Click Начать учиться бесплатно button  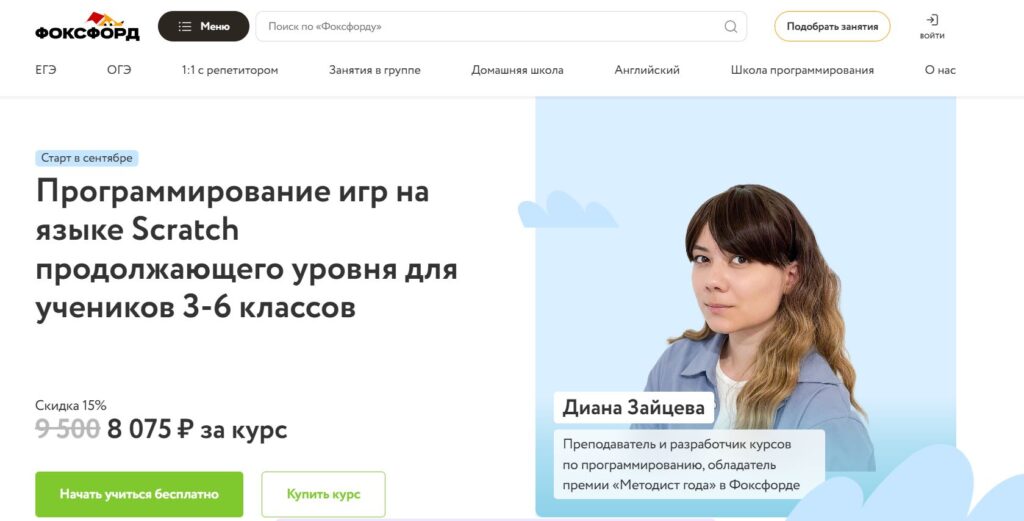pyautogui.click(x=139, y=494)
